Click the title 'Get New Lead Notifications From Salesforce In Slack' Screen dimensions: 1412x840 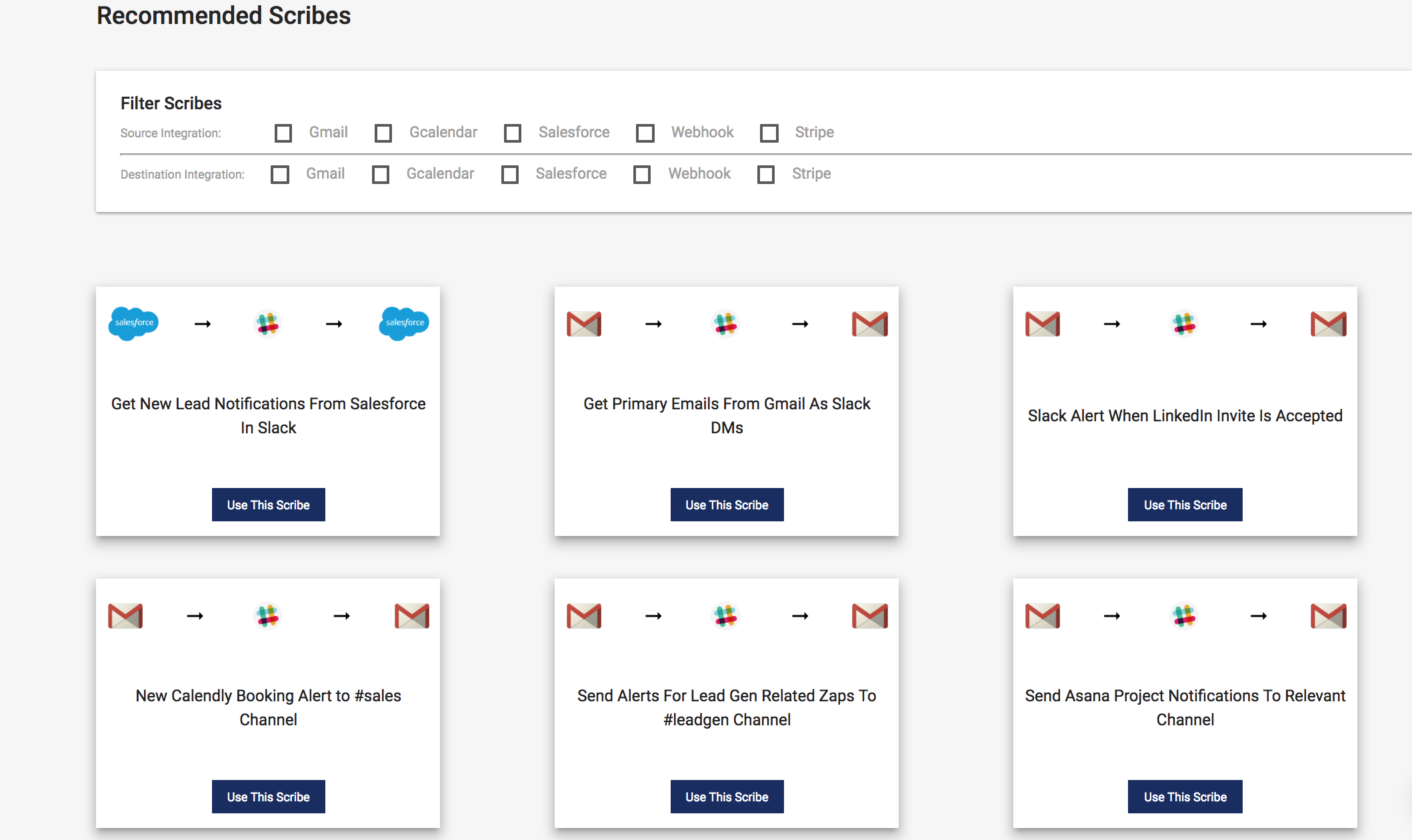269,415
